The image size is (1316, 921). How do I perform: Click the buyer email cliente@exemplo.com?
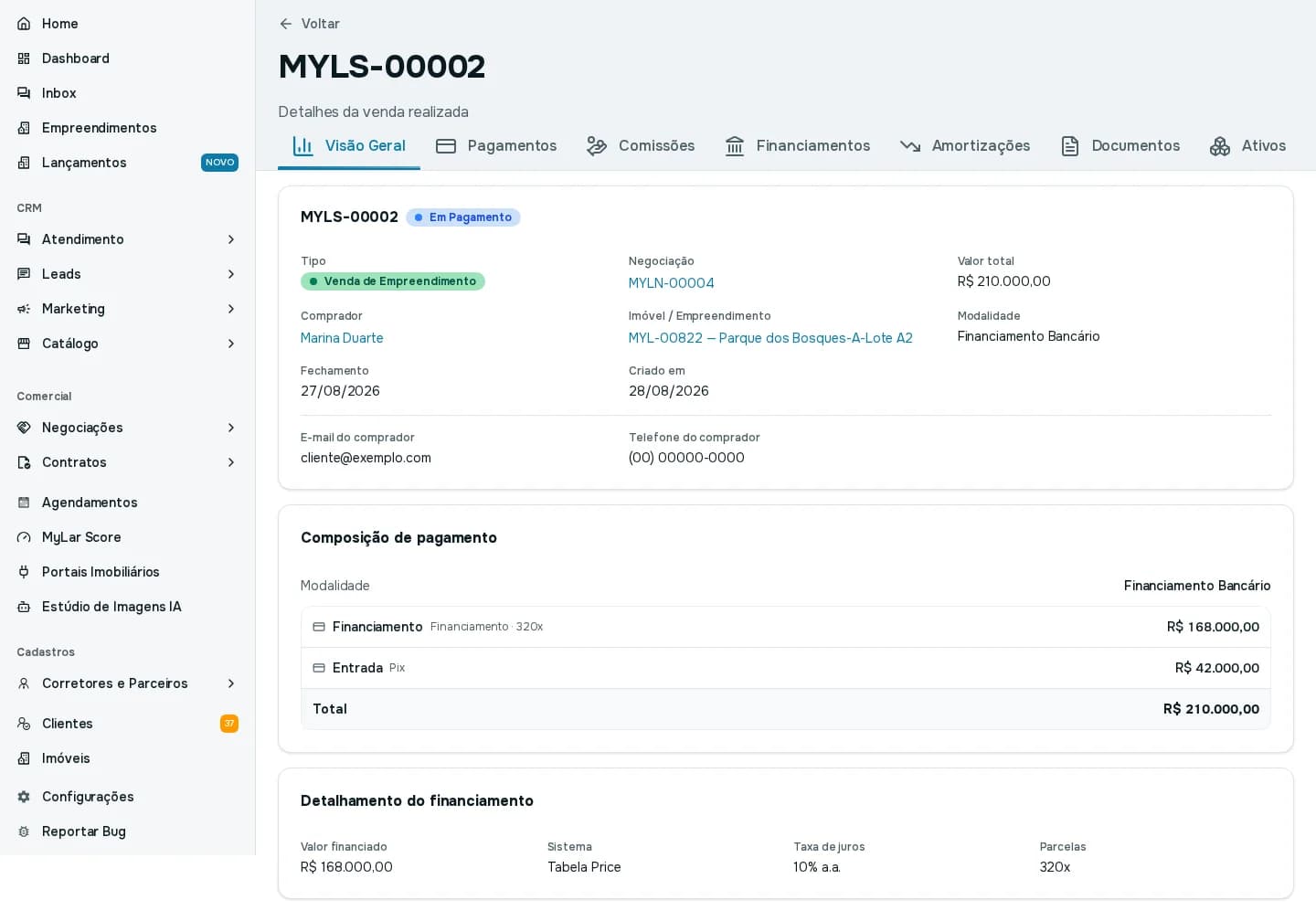click(x=366, y=458)
